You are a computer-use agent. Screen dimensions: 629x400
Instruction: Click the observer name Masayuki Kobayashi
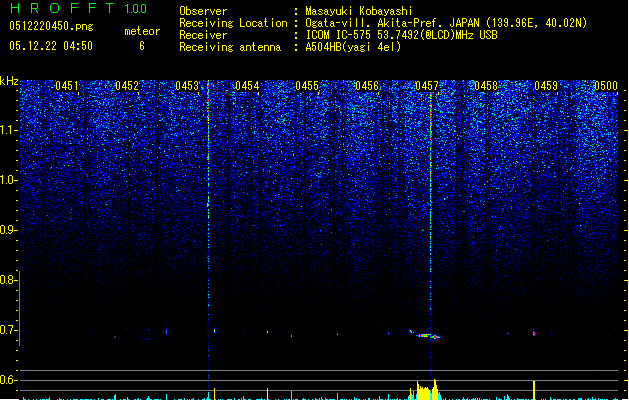(x=359, y=11)
